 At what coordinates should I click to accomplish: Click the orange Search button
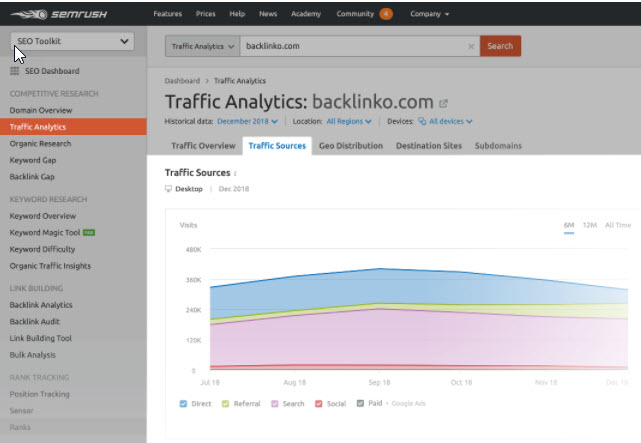[500, 46]
